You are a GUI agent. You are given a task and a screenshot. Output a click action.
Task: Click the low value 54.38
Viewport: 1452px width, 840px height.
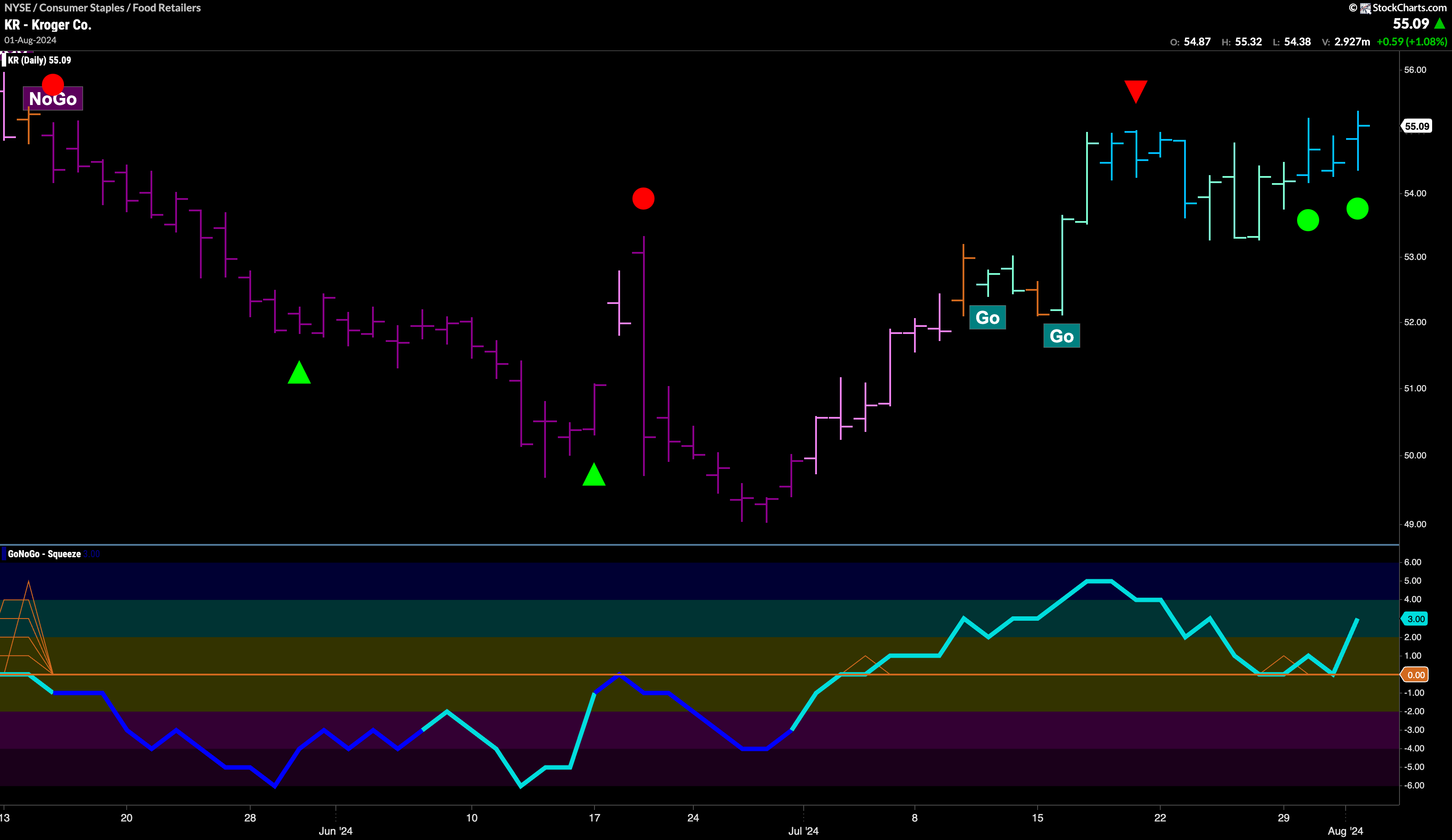point(1298,41)
